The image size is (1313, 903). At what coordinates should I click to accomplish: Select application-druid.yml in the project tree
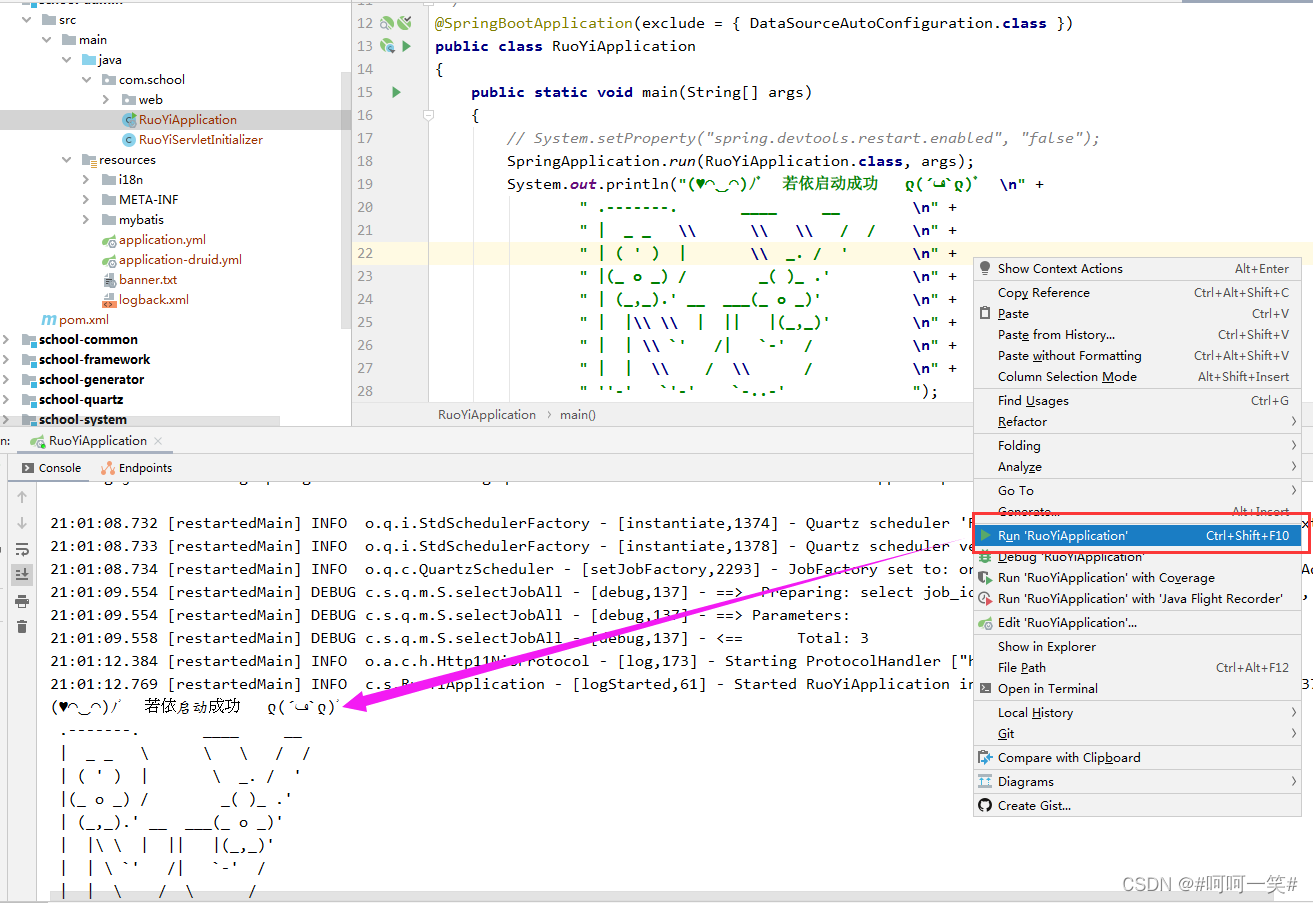180,260
